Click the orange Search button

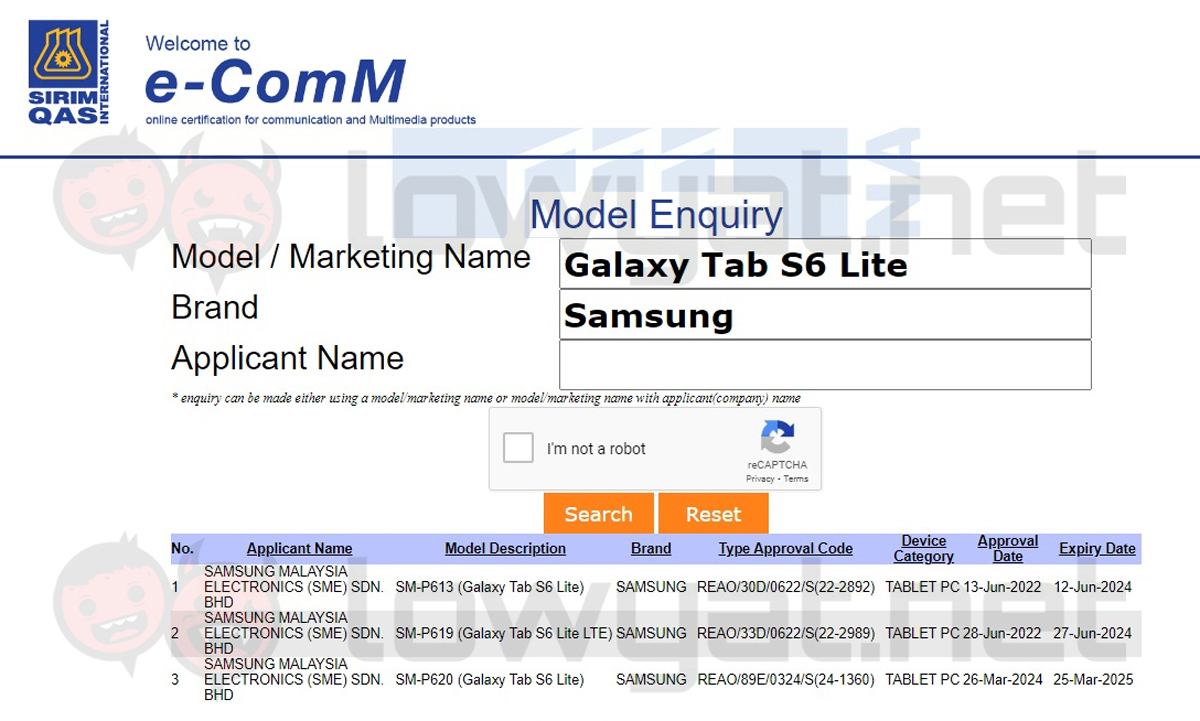click(598, 514)
